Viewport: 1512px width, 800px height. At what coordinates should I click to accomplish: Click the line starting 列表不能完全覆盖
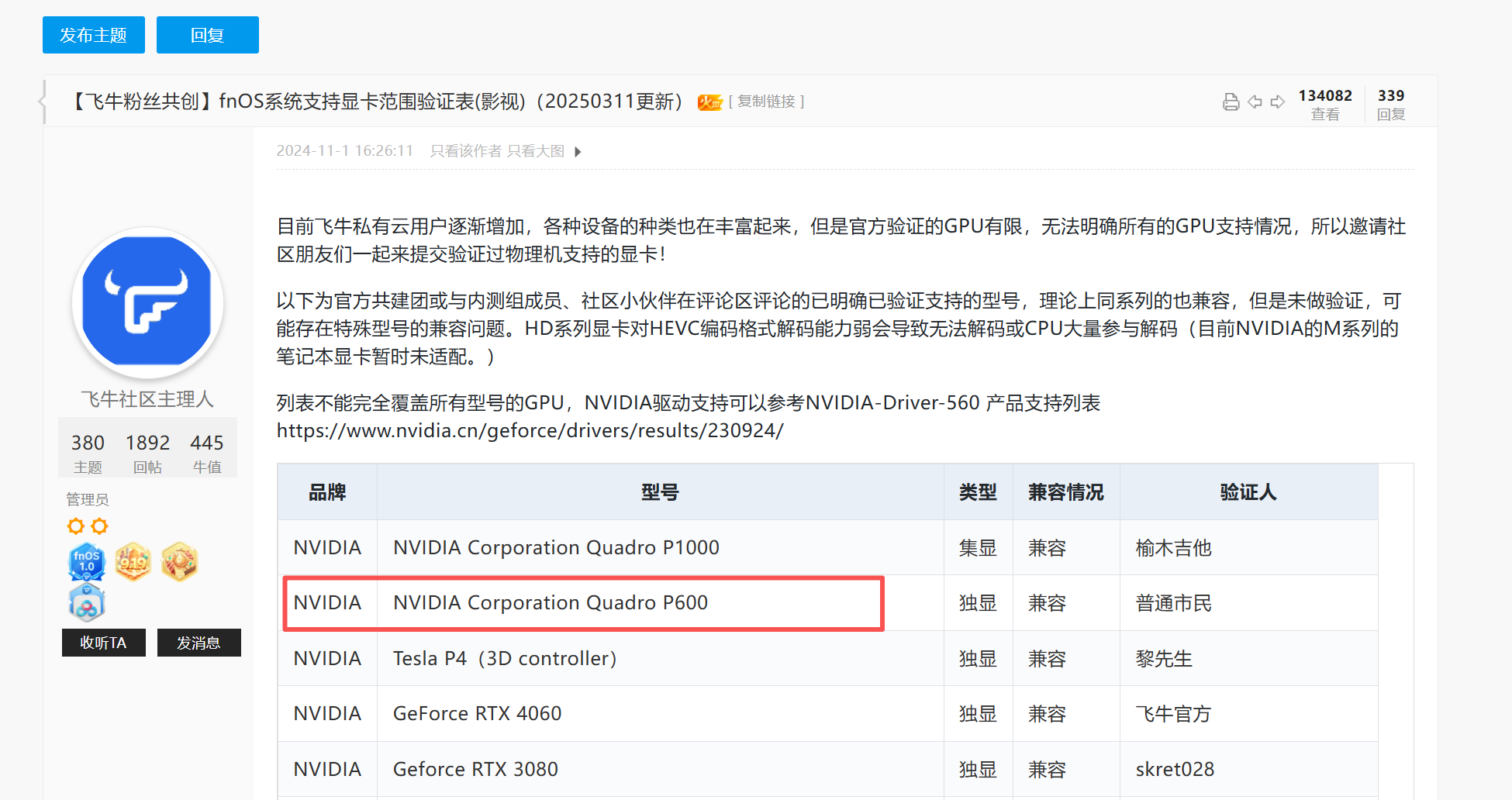689,403
